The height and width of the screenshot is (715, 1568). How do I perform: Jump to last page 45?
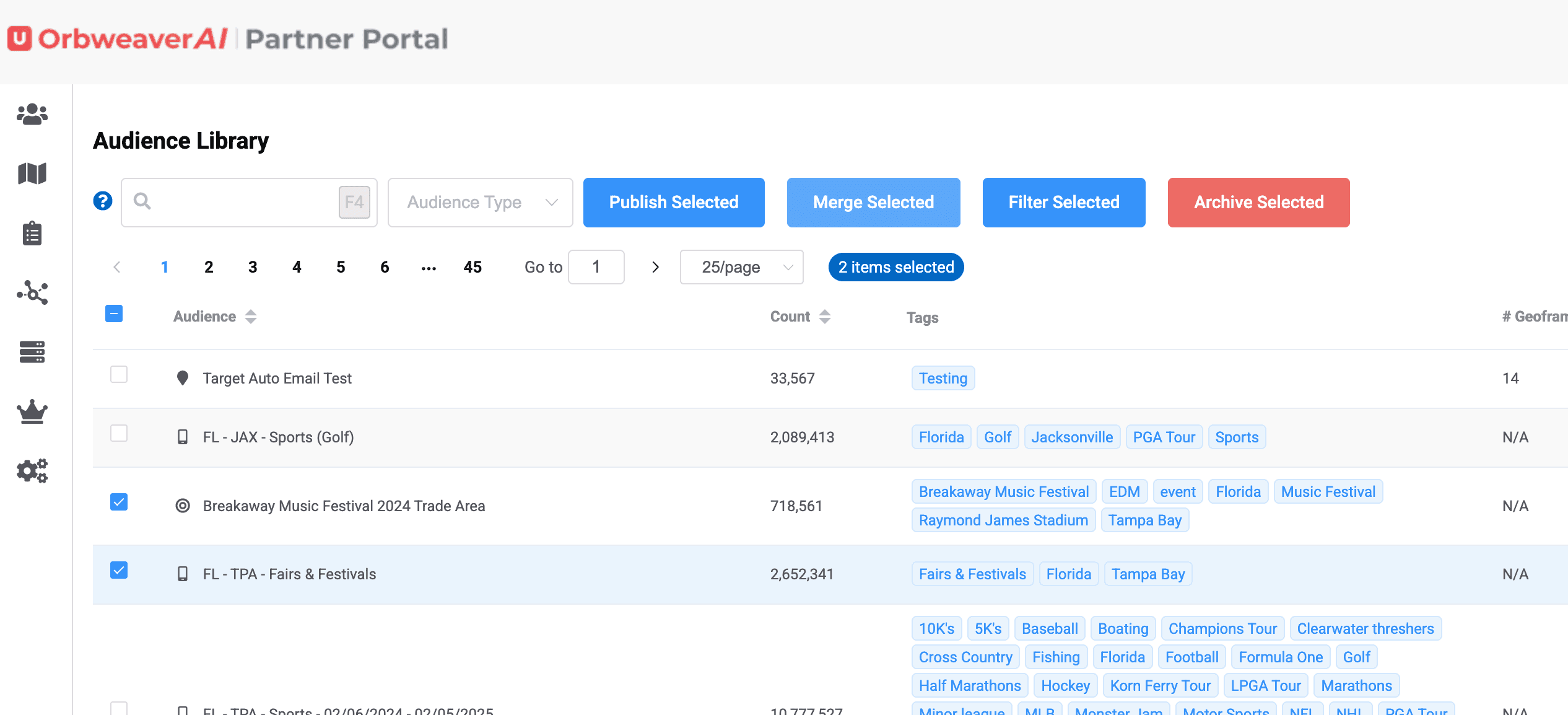(x=473, y=267)
